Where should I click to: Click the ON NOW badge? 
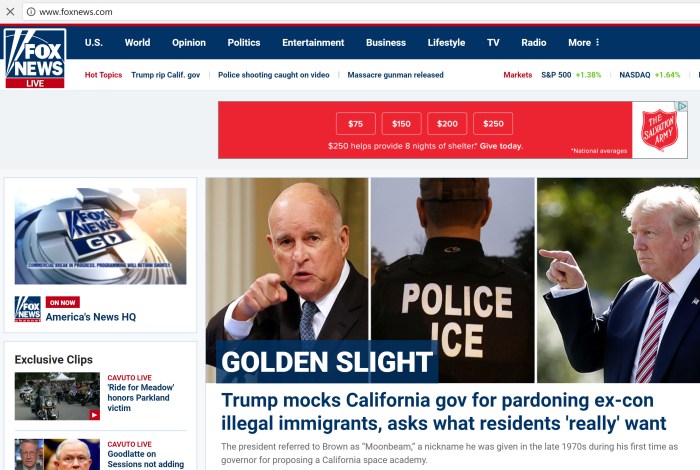(x=62, y=302)
